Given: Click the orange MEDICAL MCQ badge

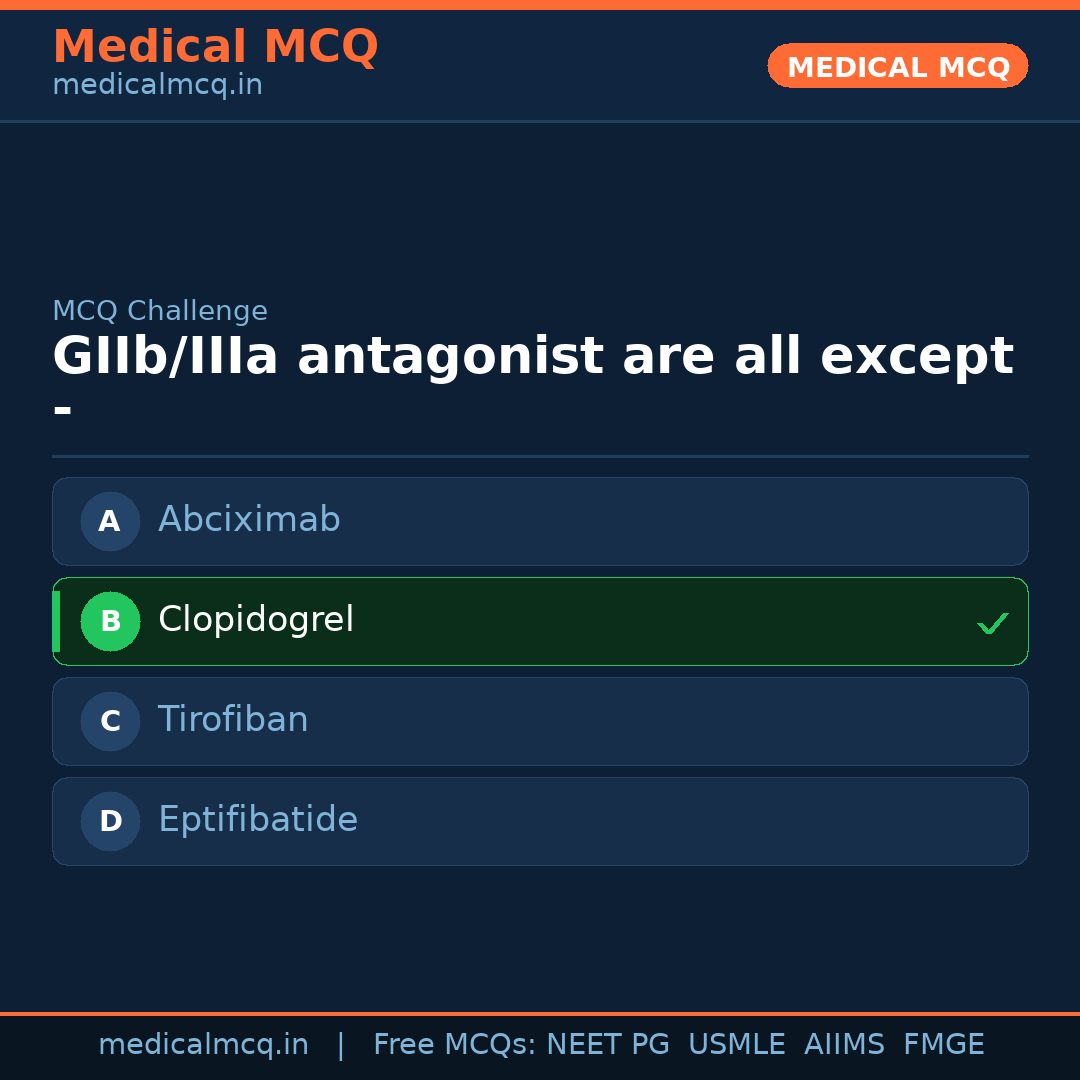Looking at the screenshot, I should [x=898, y=66].
